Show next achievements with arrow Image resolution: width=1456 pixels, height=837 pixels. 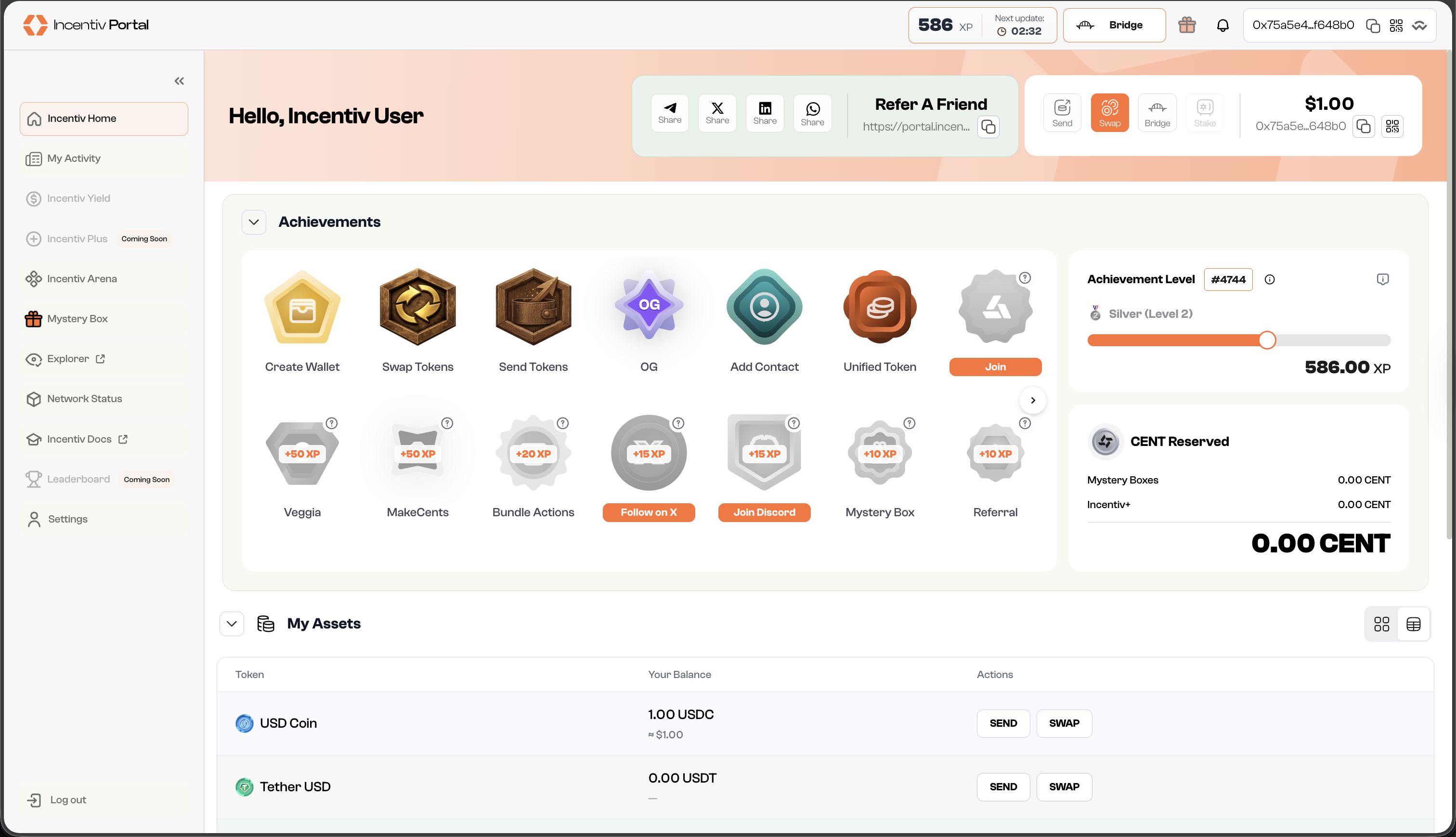coord(1032,400)
